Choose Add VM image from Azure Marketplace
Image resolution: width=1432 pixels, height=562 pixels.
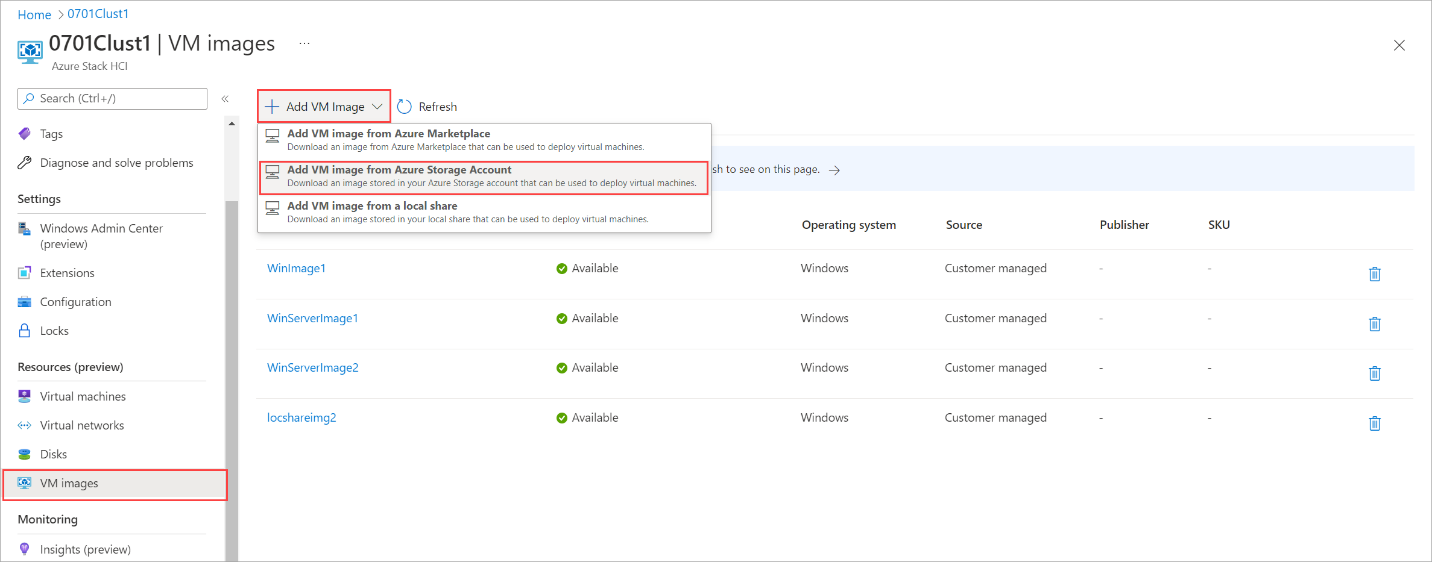pos(388,134)
